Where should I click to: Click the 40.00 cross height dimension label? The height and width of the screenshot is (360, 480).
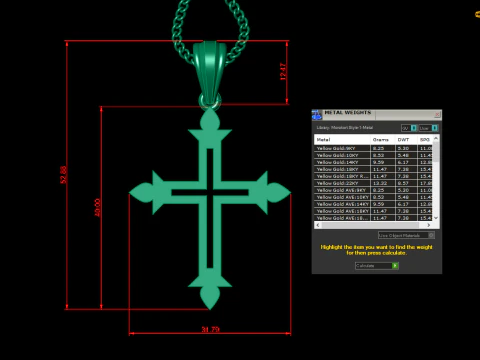pyautogui.click(x=97, y=208)
